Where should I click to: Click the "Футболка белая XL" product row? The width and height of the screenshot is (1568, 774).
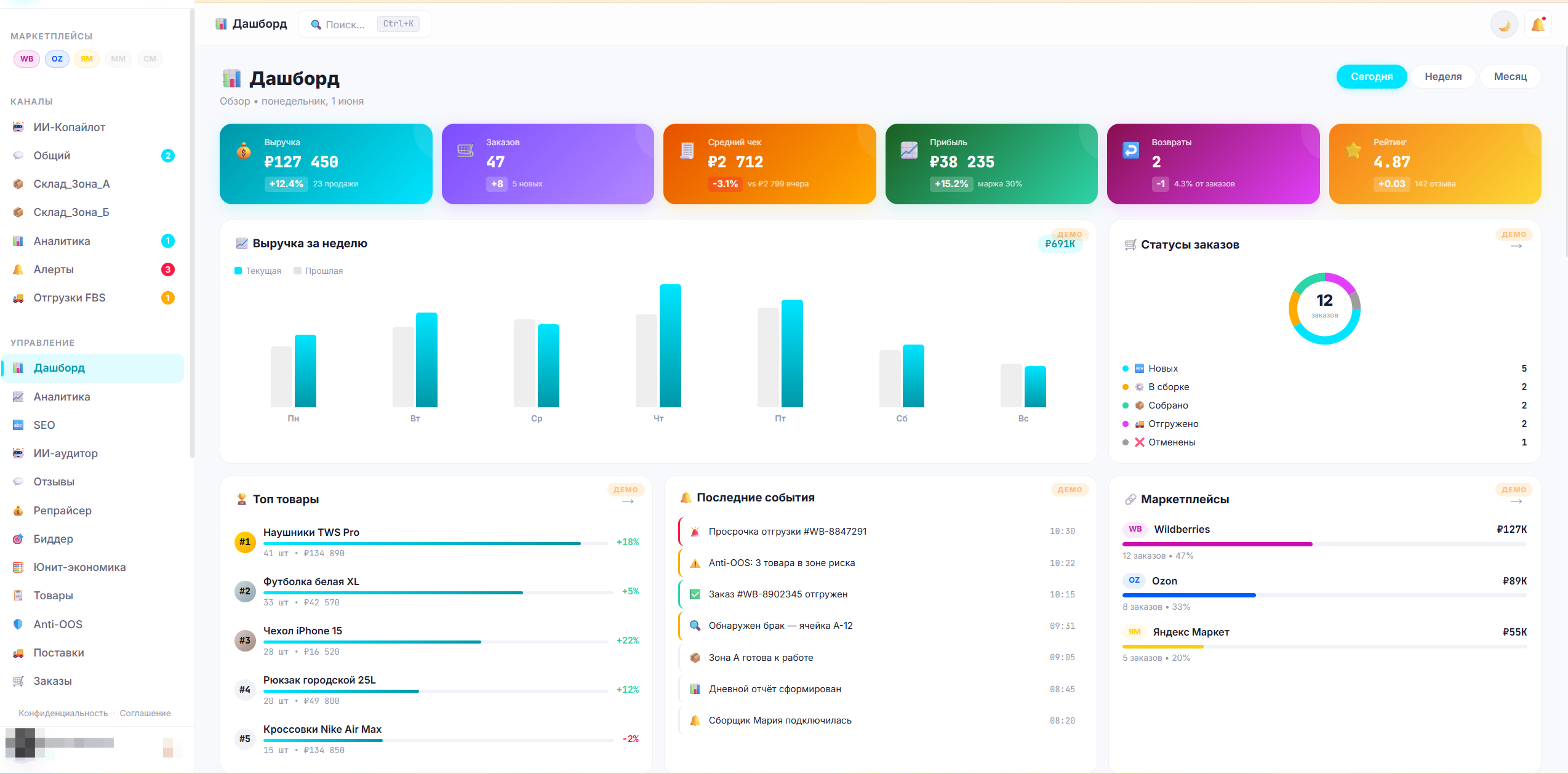(437, 591)
